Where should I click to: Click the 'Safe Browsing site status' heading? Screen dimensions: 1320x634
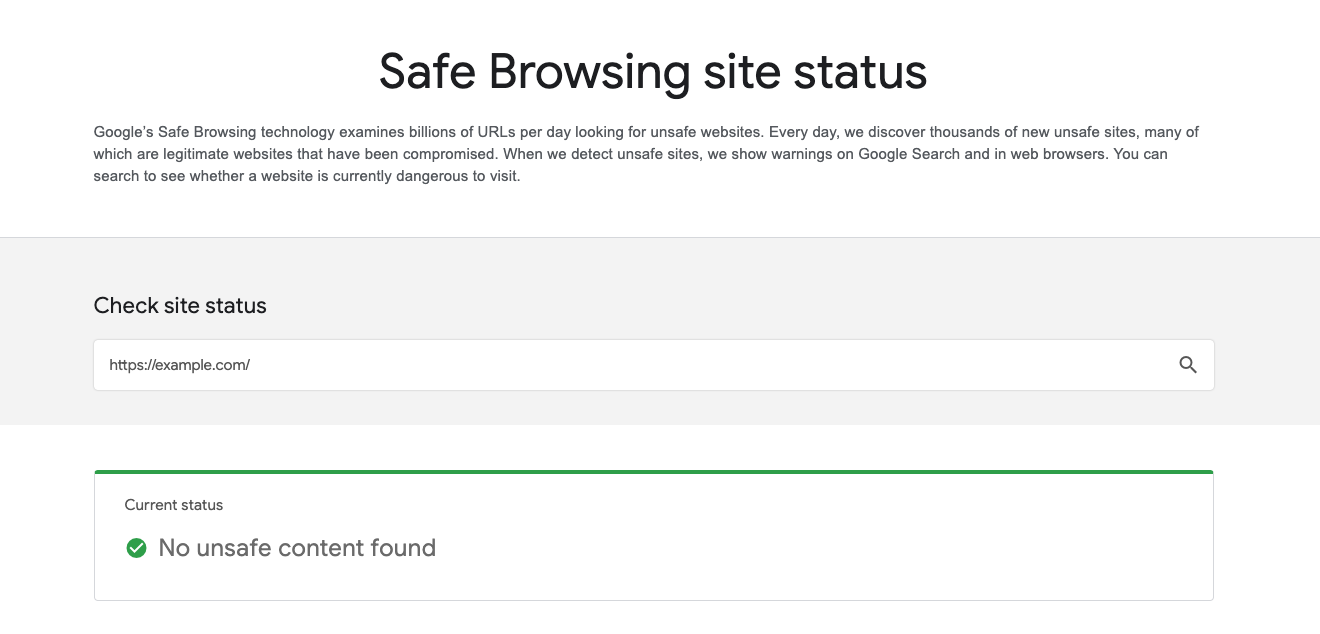coord(652,70)
